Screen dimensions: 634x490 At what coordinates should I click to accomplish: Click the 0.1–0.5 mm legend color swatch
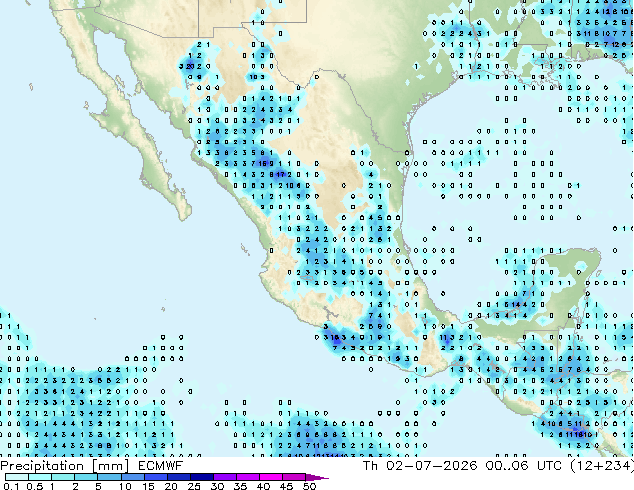(17, 477)
